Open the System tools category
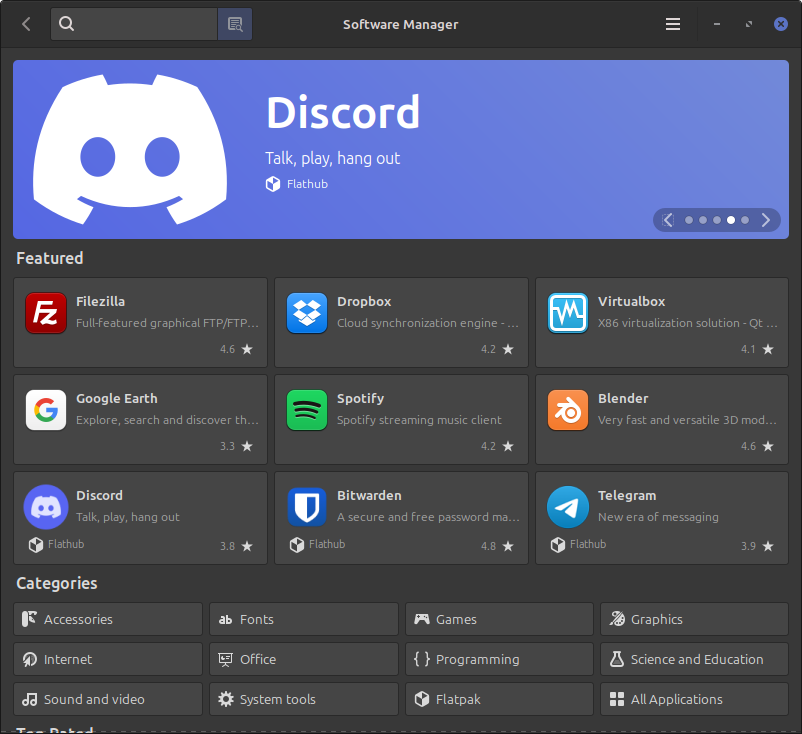This screenshot has height=734, width=802. (x=304, y=699)
